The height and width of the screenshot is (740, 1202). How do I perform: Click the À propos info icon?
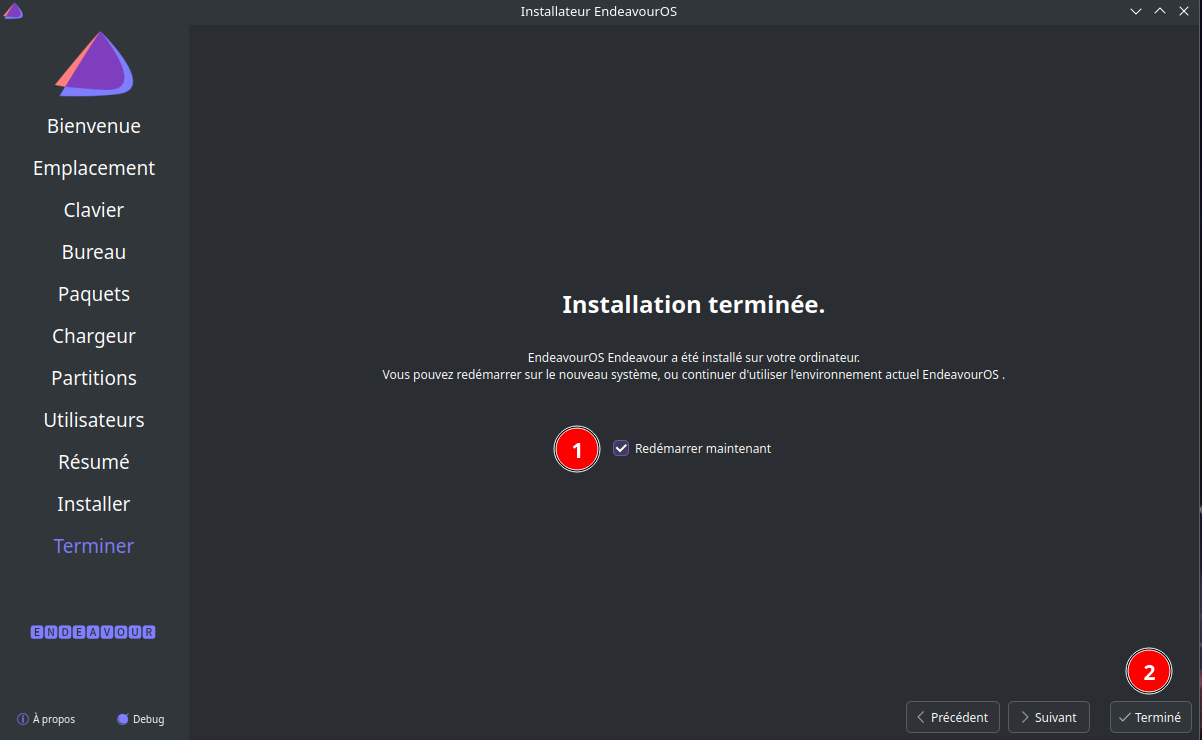pyautogui.click(x=23, y=719)
